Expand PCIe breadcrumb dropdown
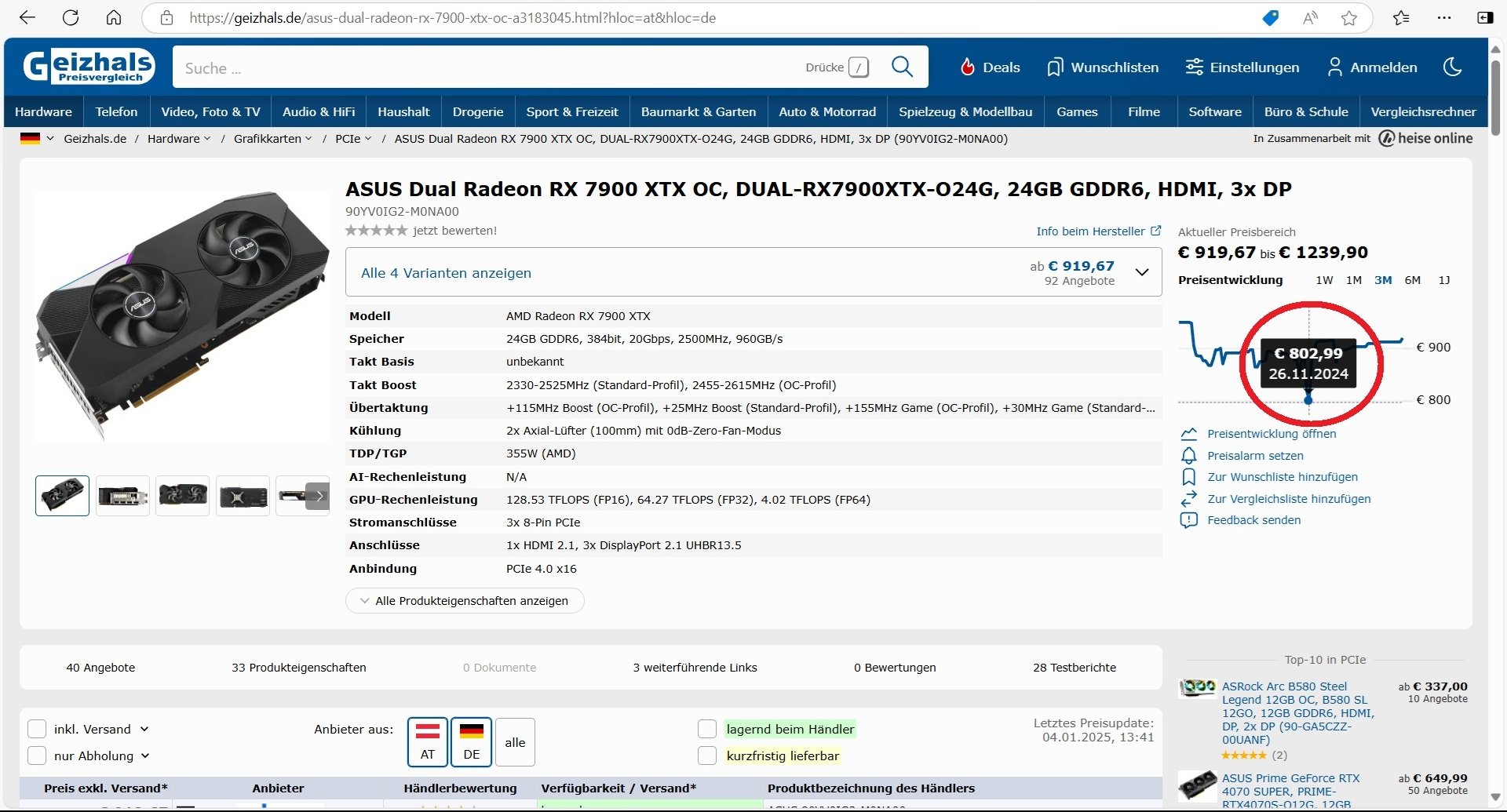The image size is (1507, 812). (x=367, y=139)
